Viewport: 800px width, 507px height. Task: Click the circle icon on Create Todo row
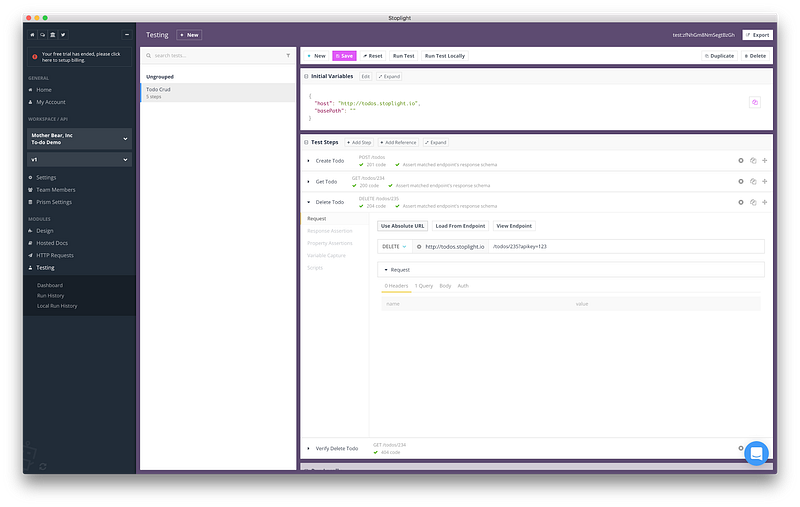pyautogui.click(x=741, y=161)
